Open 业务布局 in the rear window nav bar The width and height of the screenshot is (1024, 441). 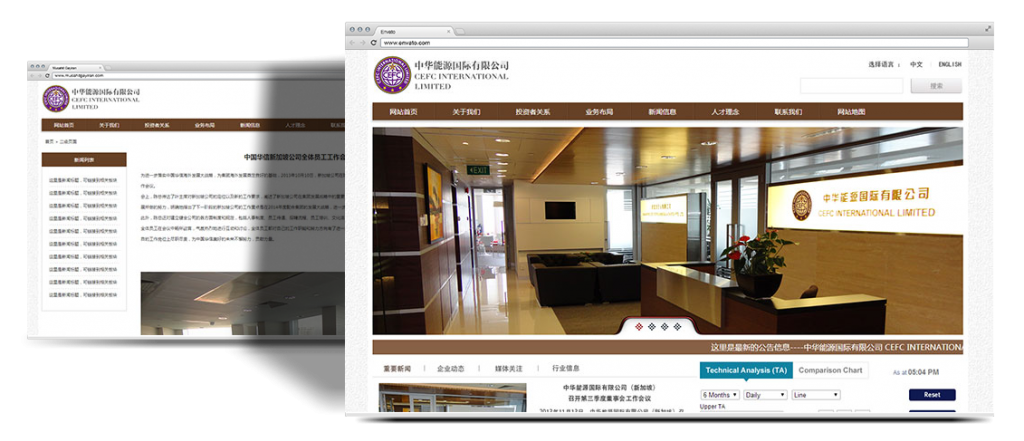point(204,125)
